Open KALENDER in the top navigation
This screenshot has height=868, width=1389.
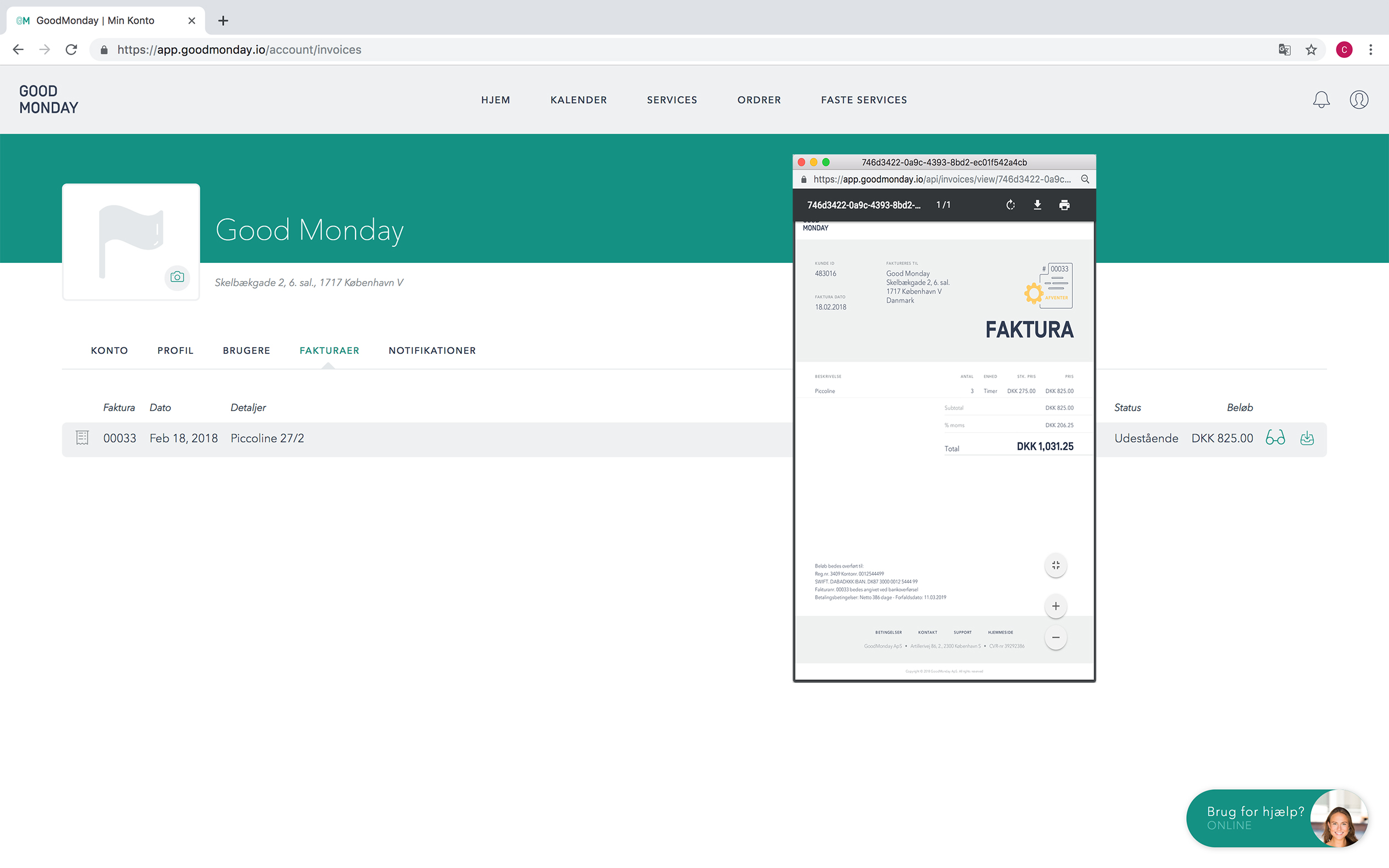pyautogui.click(x=579, y=100)
